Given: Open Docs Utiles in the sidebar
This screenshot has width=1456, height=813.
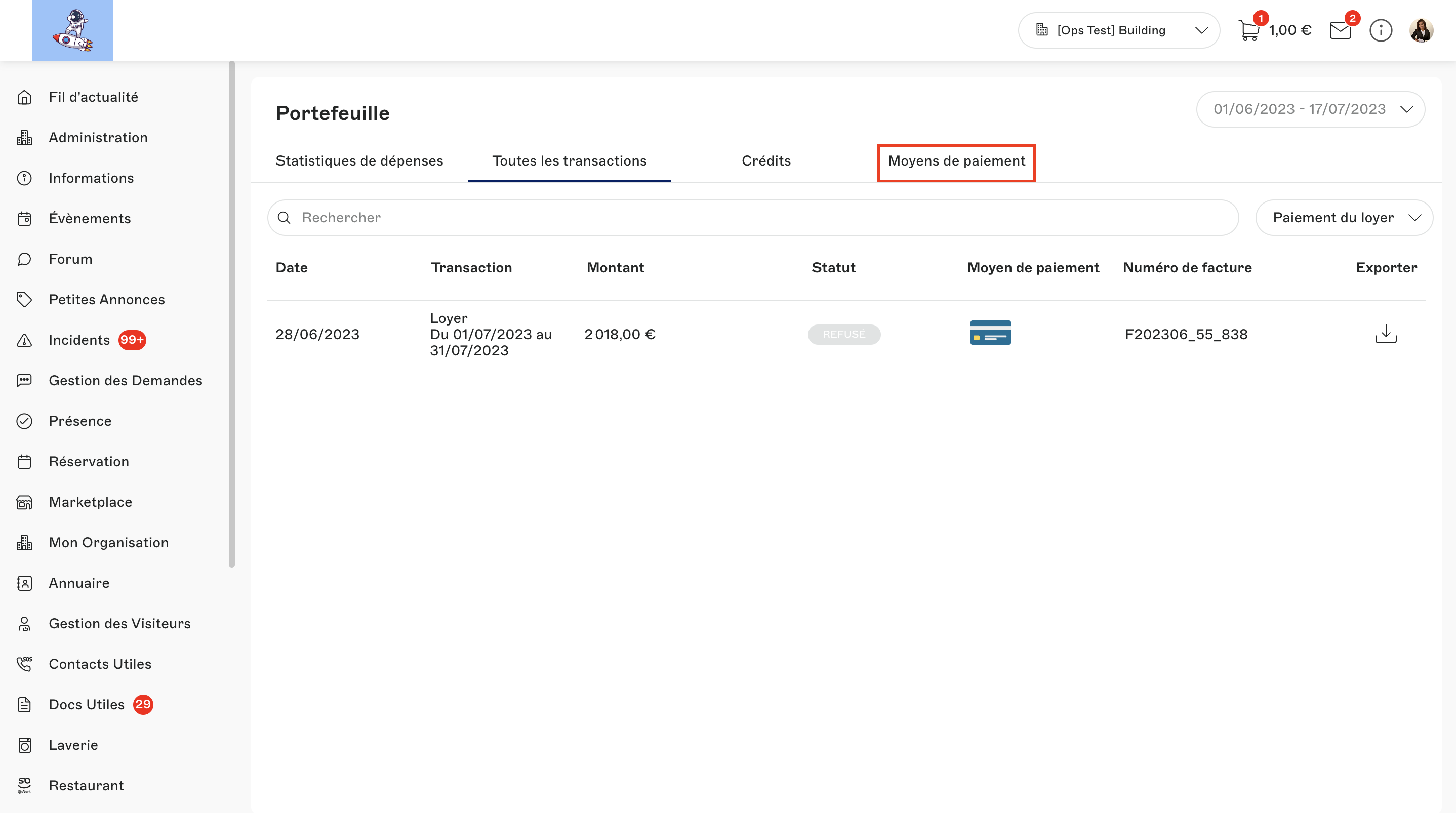Looking at the screenshot, I should coord(87,705).
